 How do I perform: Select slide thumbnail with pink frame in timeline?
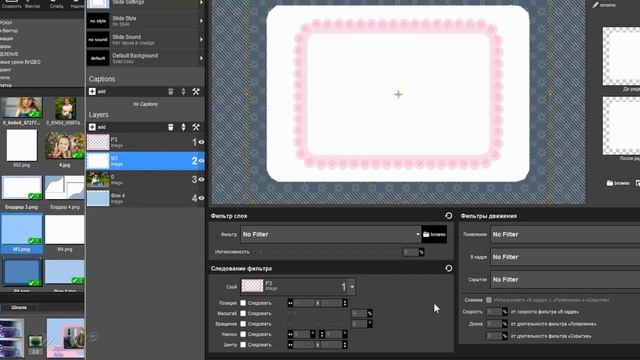click(x=65, y=338)
